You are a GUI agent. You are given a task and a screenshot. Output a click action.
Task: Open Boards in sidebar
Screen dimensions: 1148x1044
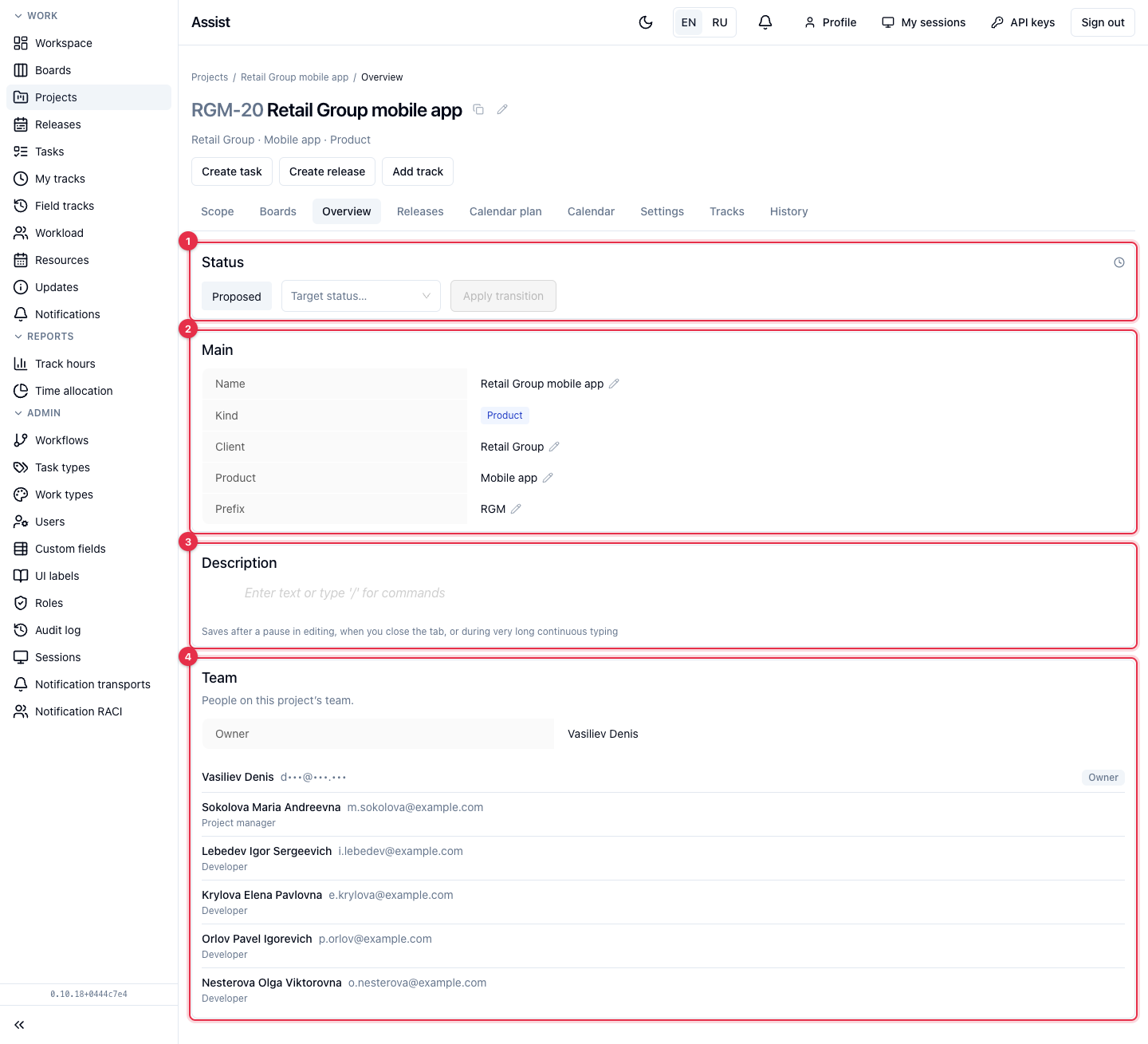tap(88, 70)
